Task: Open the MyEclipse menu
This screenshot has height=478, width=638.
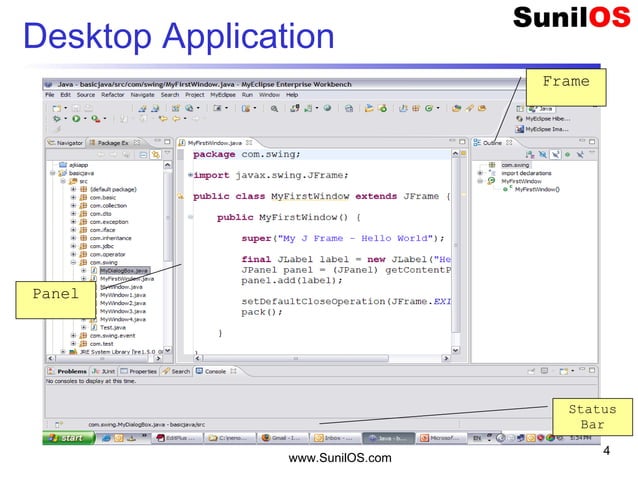Action: (223, 95)
